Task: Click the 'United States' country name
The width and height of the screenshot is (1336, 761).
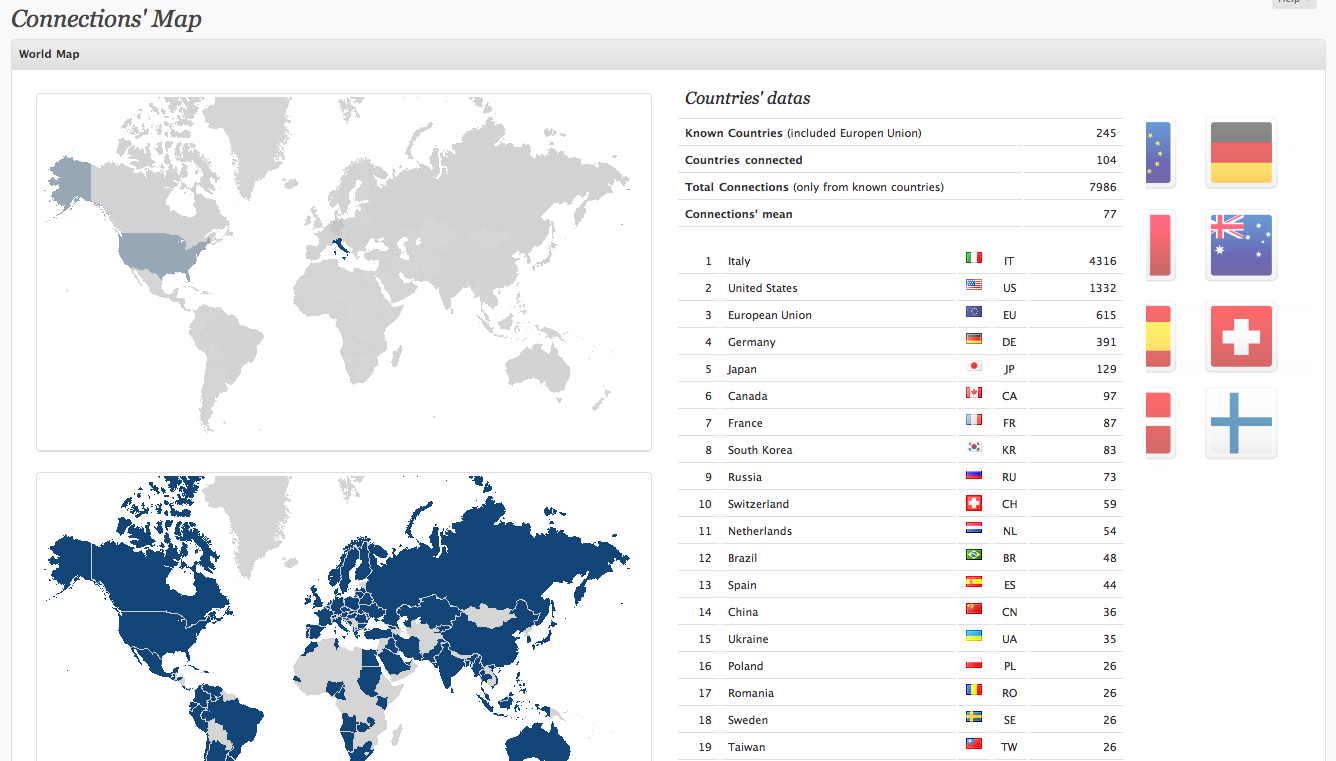Action: click(763, 288)
